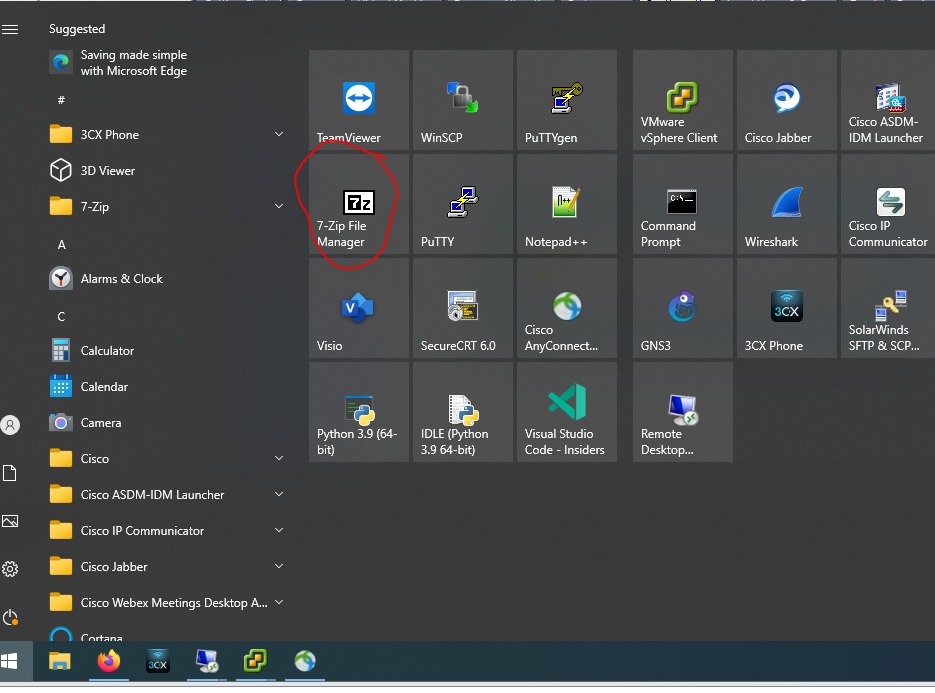The image size is (935, 693).
Task: Open WinSCP from its tile
Action: tap(462, 99)
